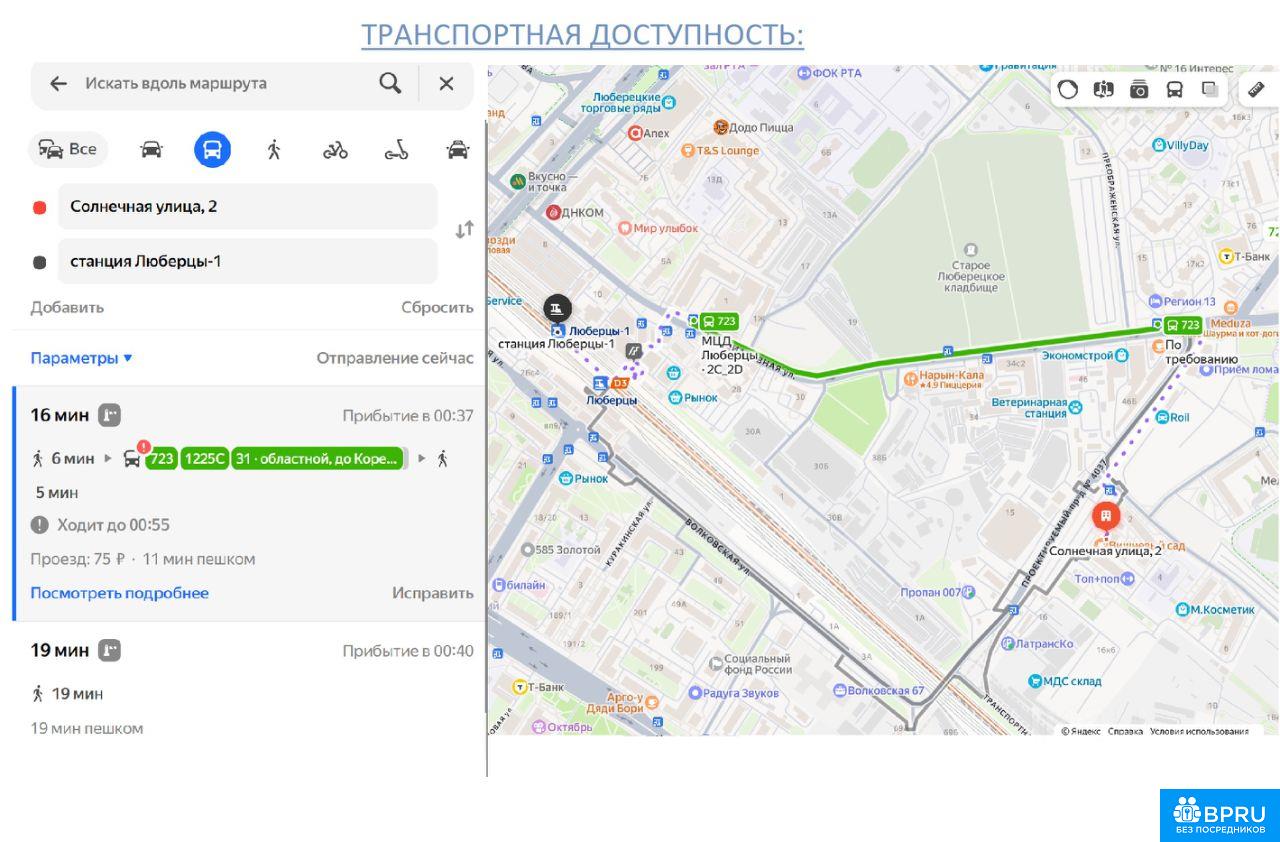Viewport: 1280px width, 842px height.
Task: Toggle traffic layer on the map
Action: [1068, 89]
